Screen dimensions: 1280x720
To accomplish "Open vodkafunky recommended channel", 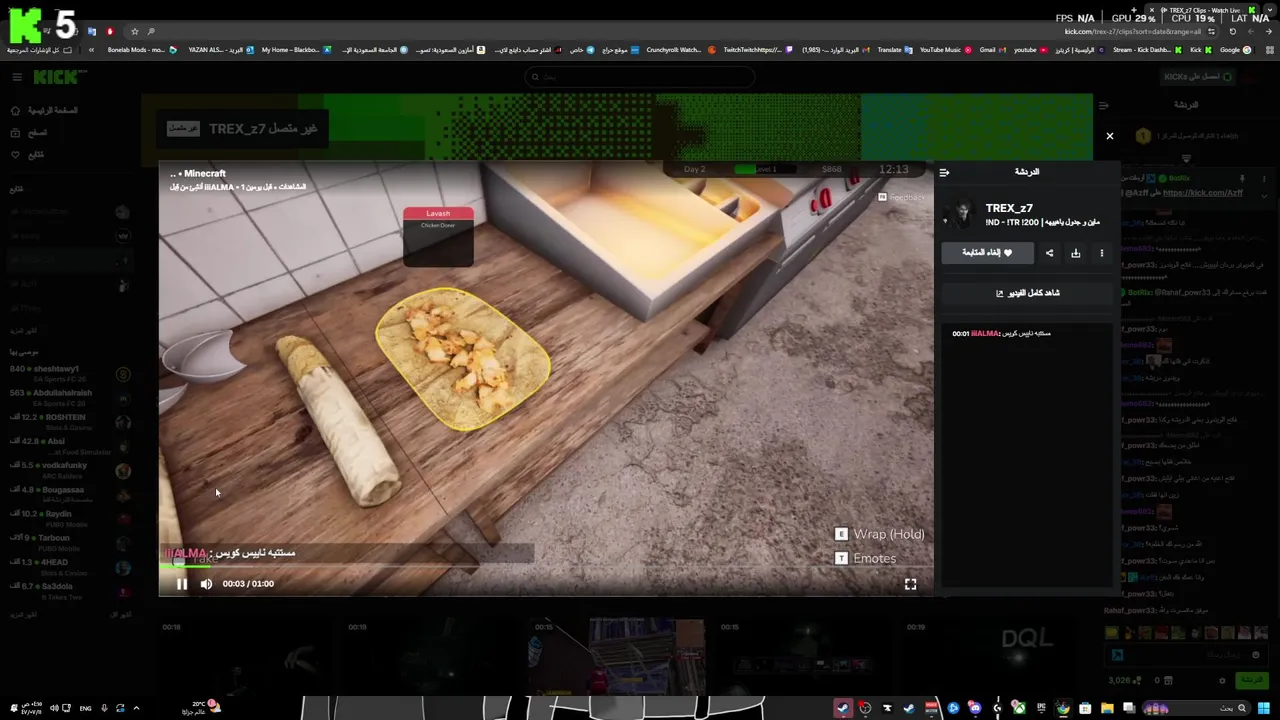I will pos(70,470).
